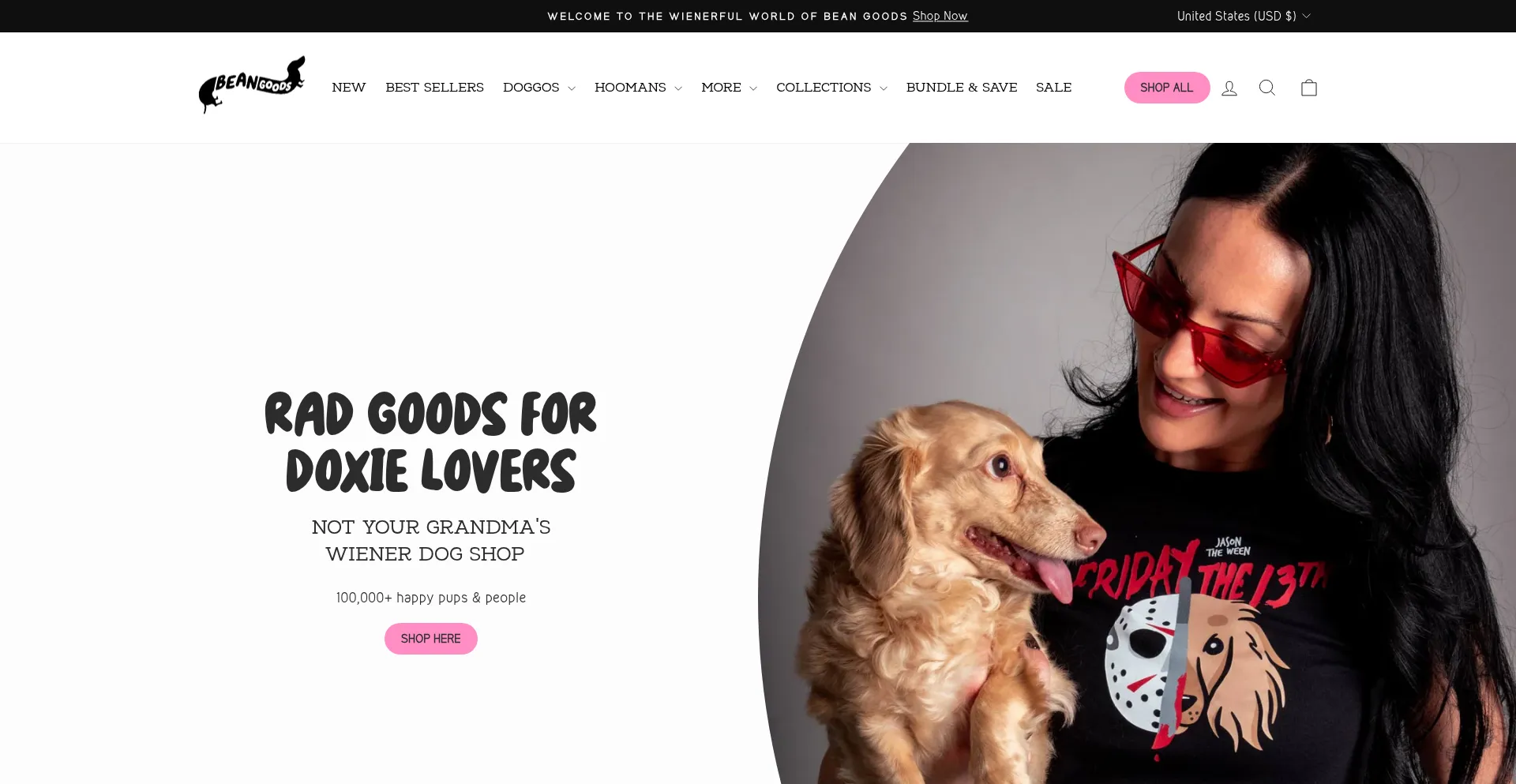Click the Bean Goods dachshund logo
The width and height of the screenshot is (1516, 784).
pos(252,85)
